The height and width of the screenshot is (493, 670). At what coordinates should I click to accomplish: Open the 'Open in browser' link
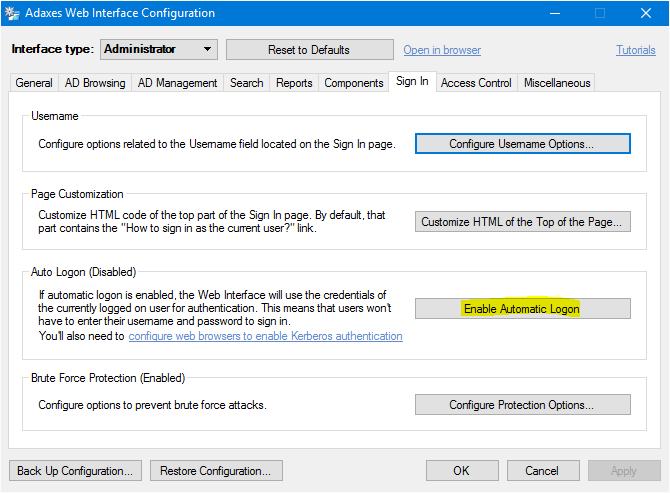(x=442, y=50)
